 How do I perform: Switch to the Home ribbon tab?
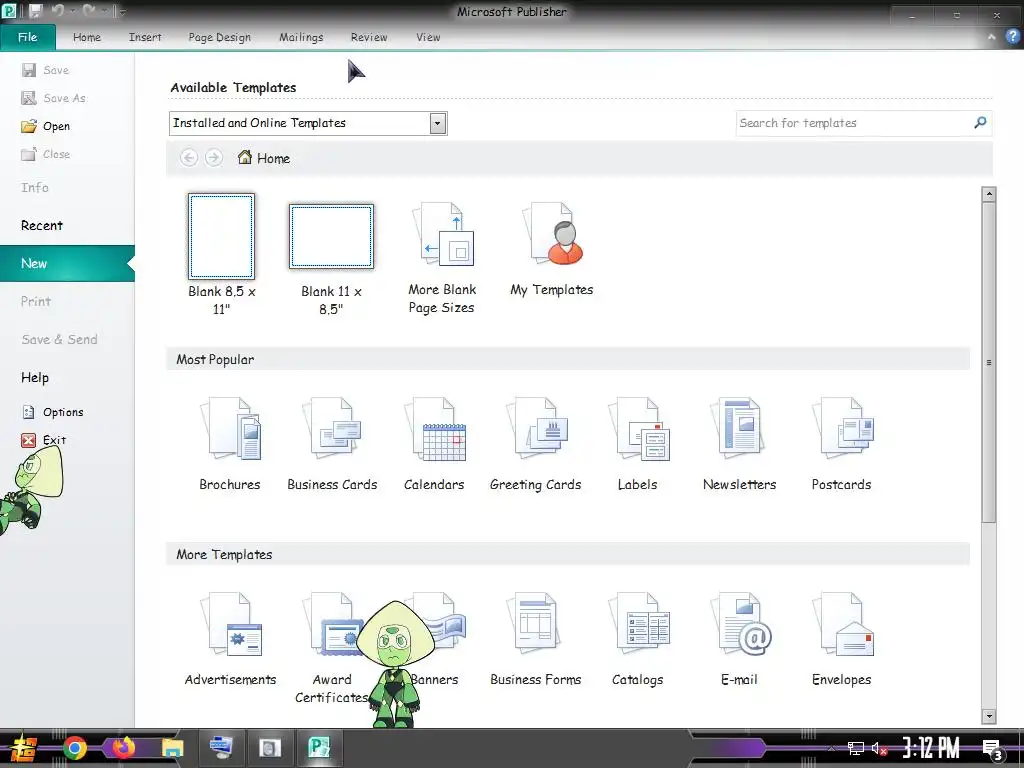(x=87, y=37)
